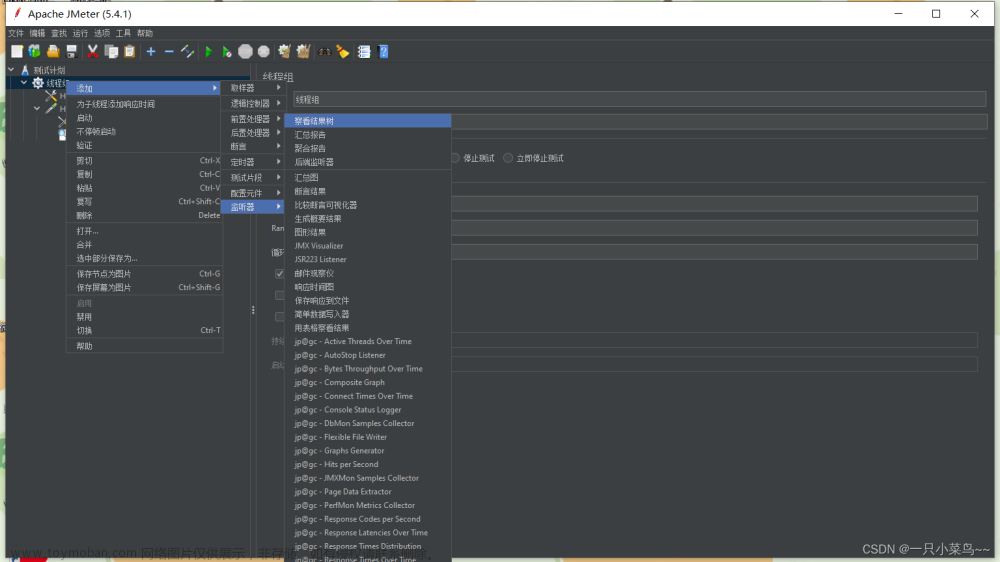This screenshot has width=1000, height=562.
Task: Expand the 取样器 submenu
Action: [x=253, y=88]
